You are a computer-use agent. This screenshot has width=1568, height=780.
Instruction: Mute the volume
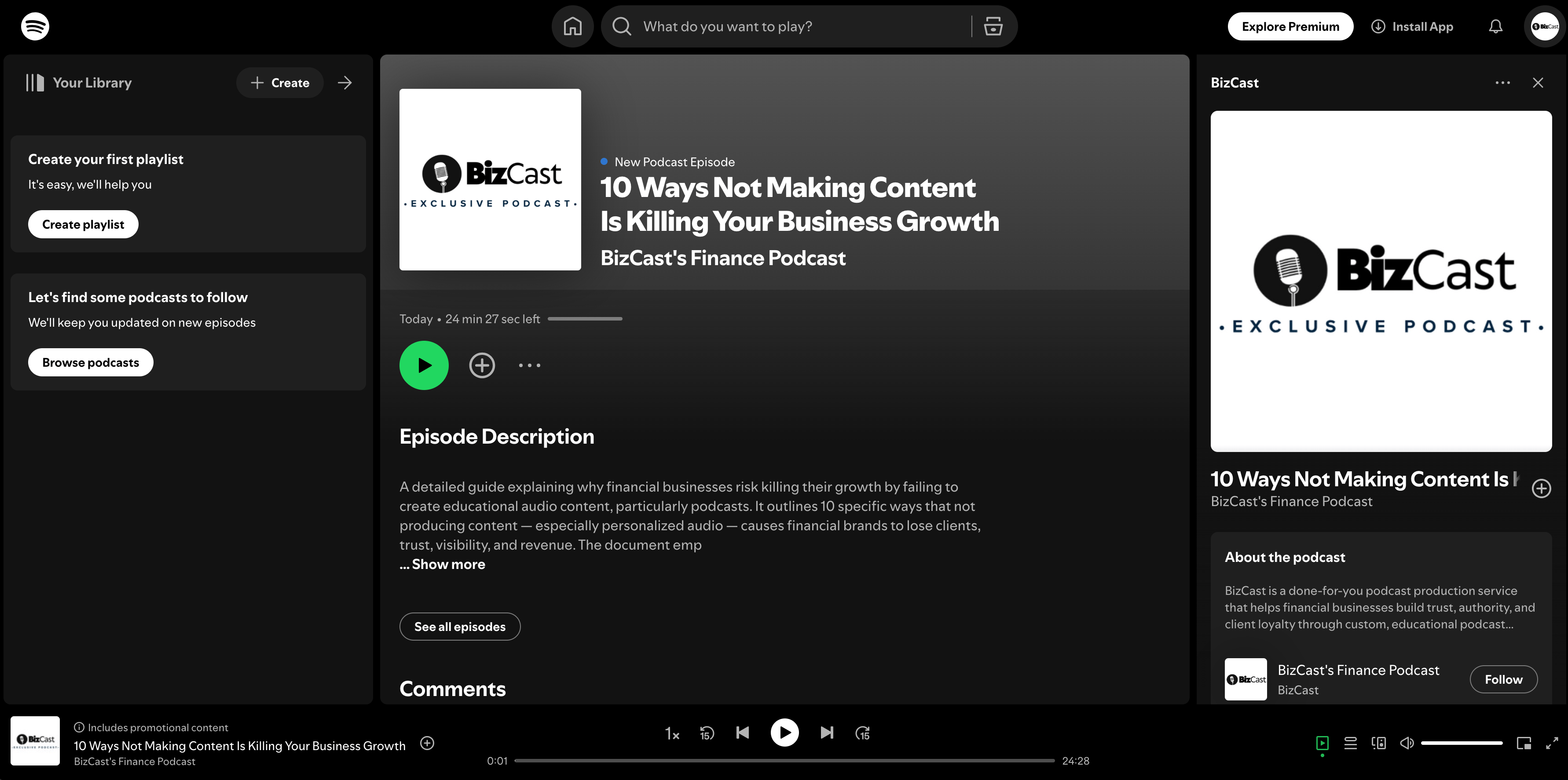point(1406,743)
